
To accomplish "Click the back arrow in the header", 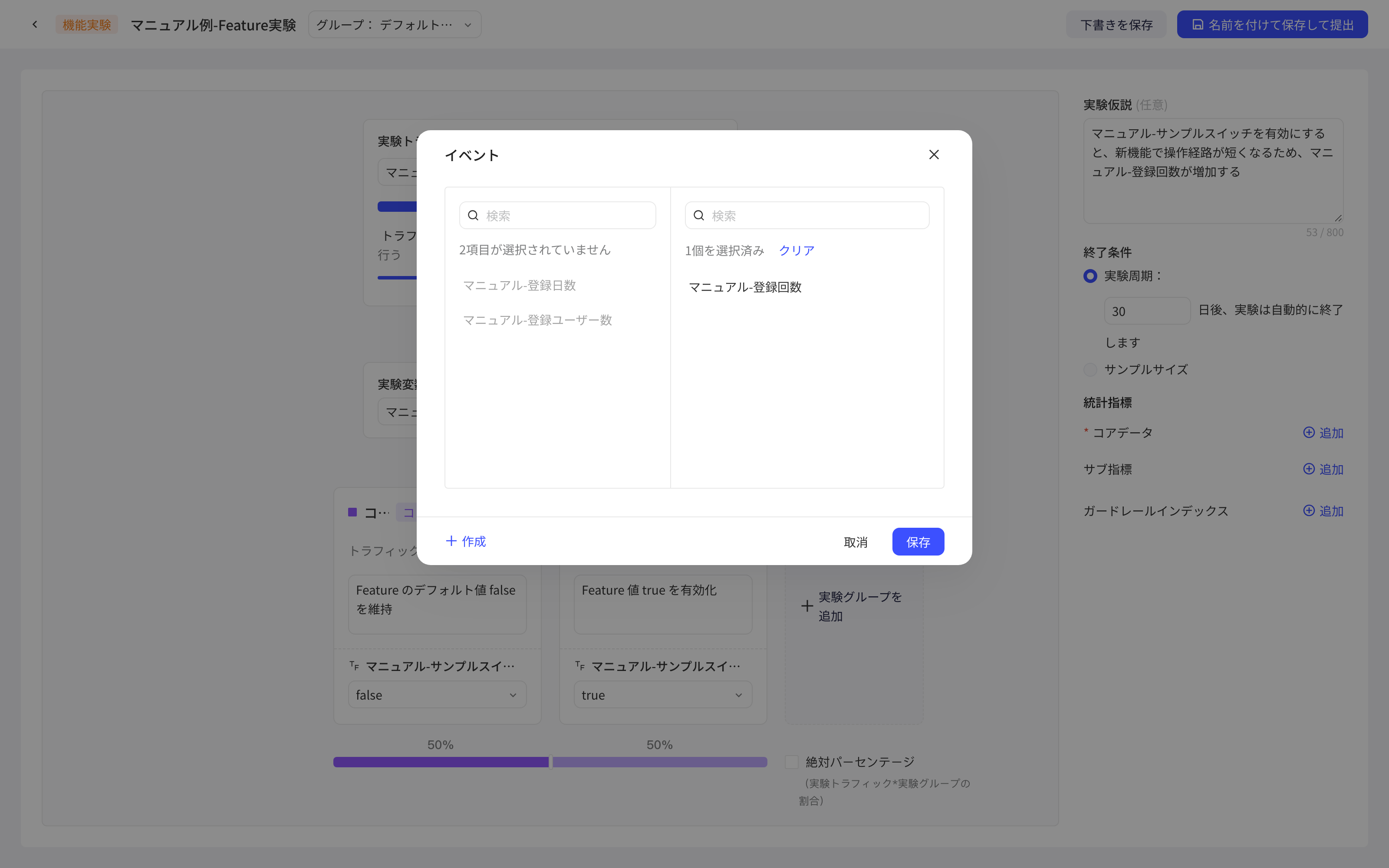I will tap(35, 25).
